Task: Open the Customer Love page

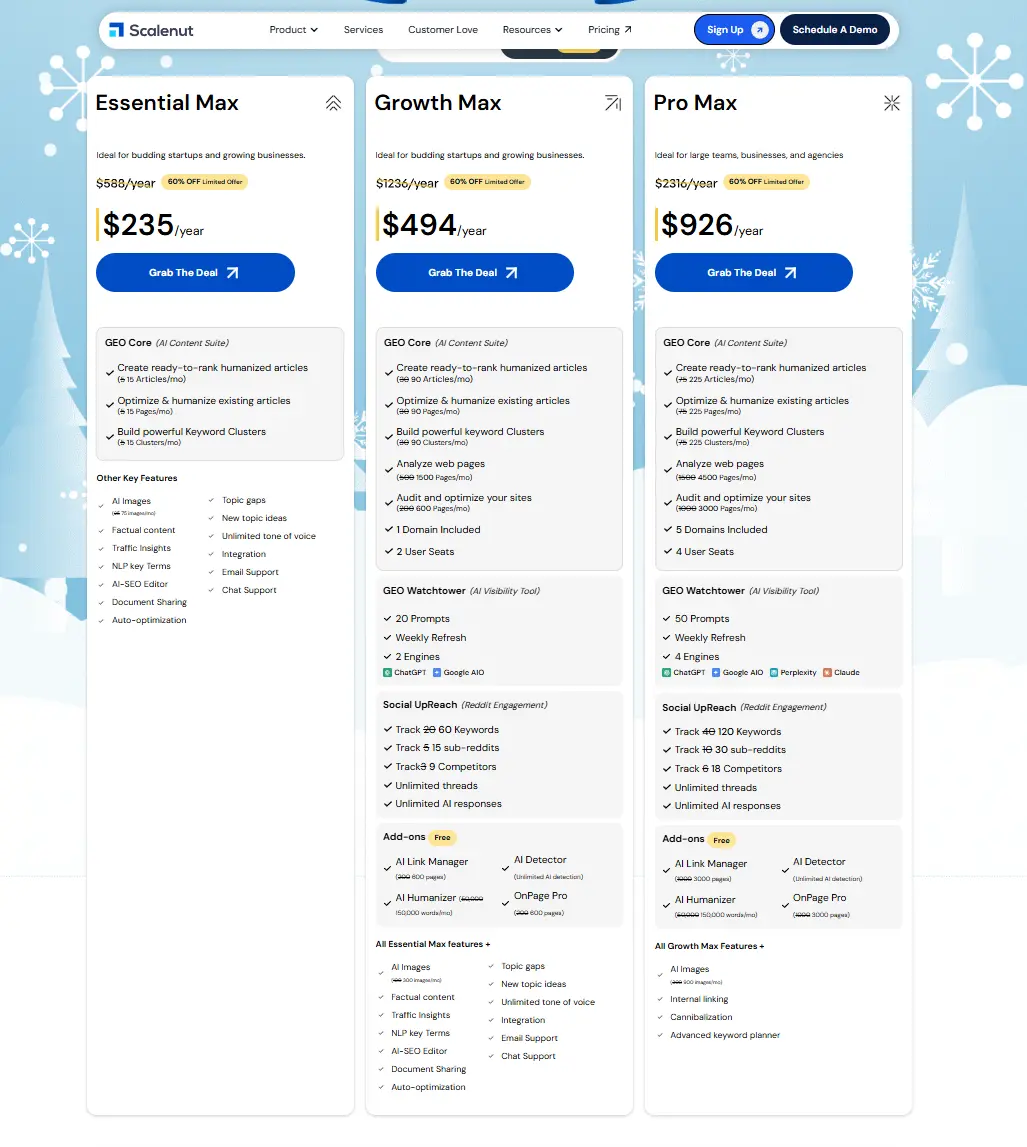Action: (x=443, y=29)
